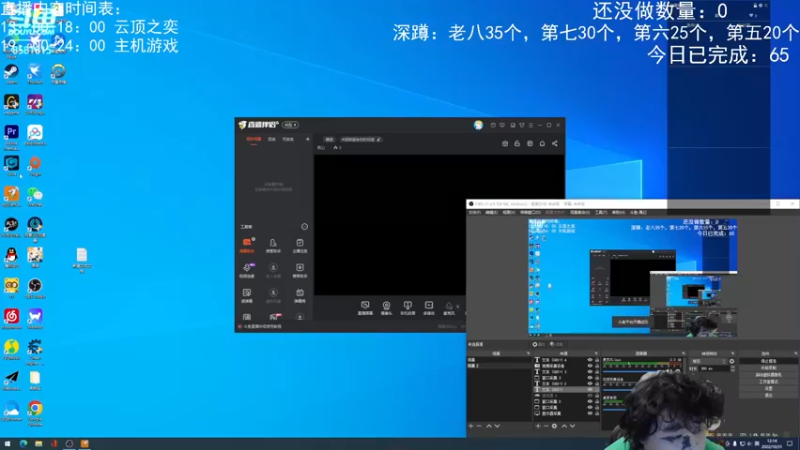
Task: Hide the 窗口采集 source
Action: click(590, 407)
